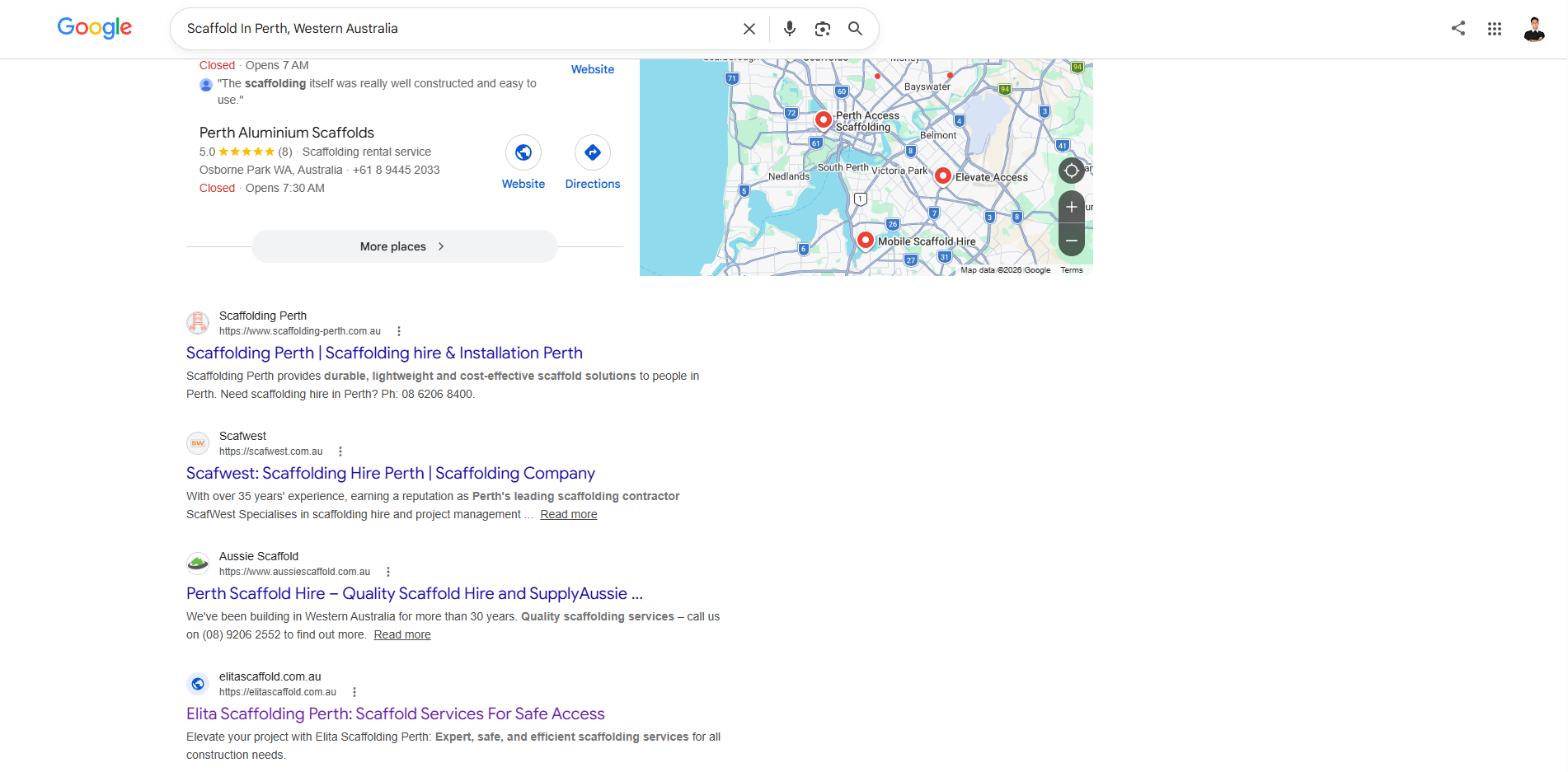Open more options for Aussie Scaffold result
Viewport: 1568px width, 772px height.
click(x=388, y=572)
